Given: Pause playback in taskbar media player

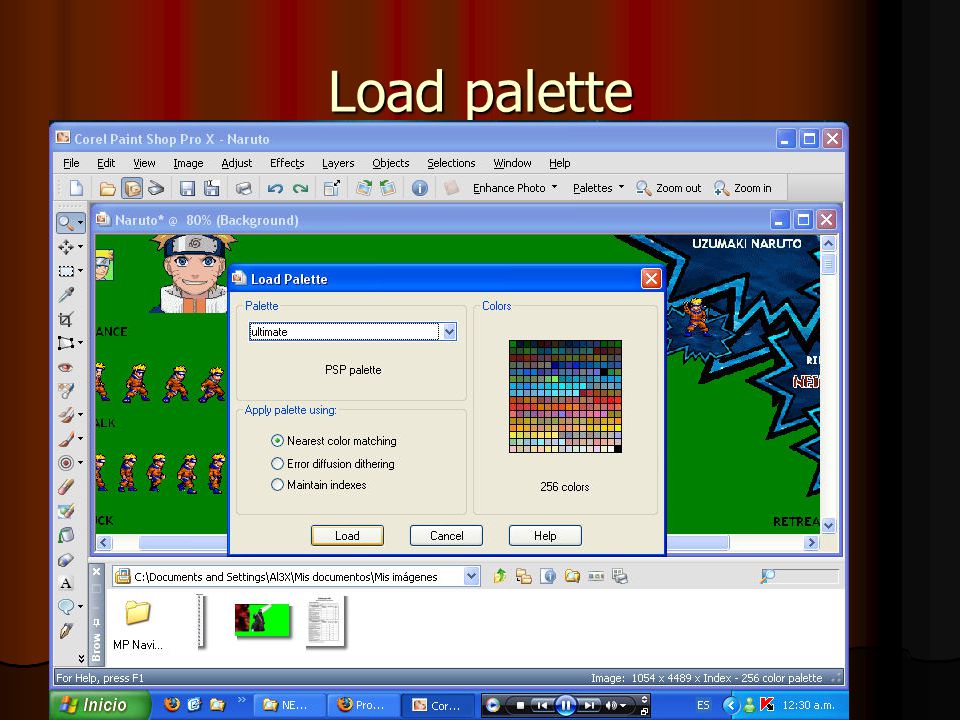Looking at the screenshot, I should (x=566, y=705).
